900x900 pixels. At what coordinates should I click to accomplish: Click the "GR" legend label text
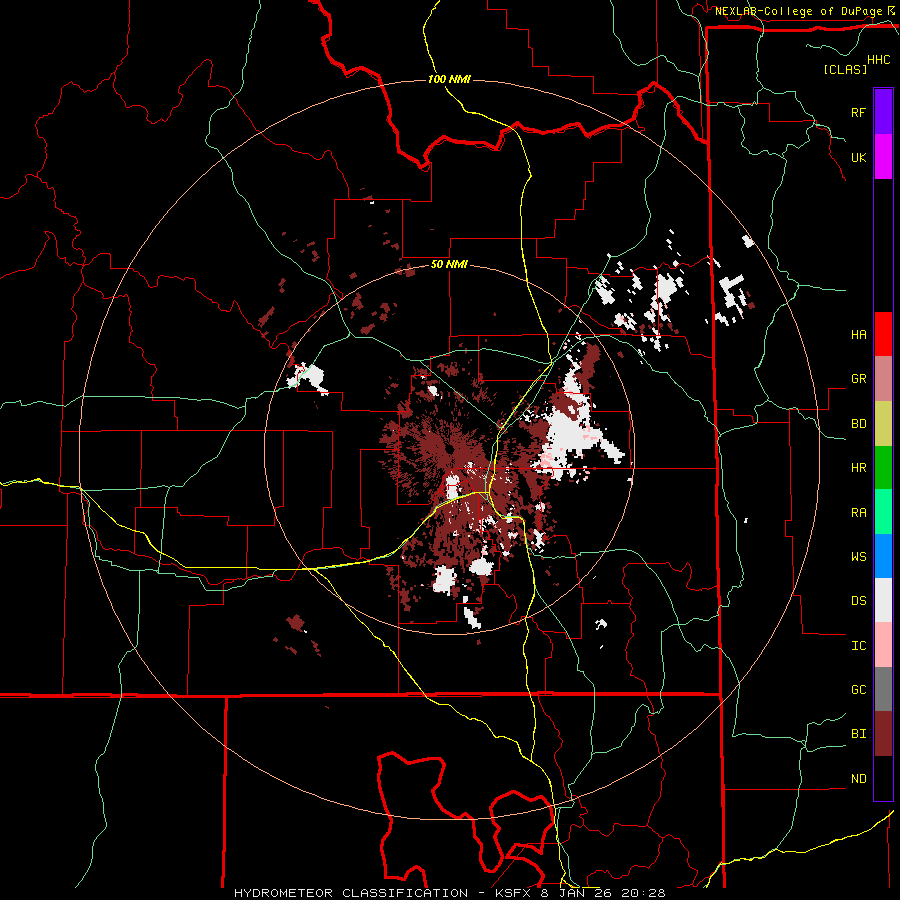(858, 378)
